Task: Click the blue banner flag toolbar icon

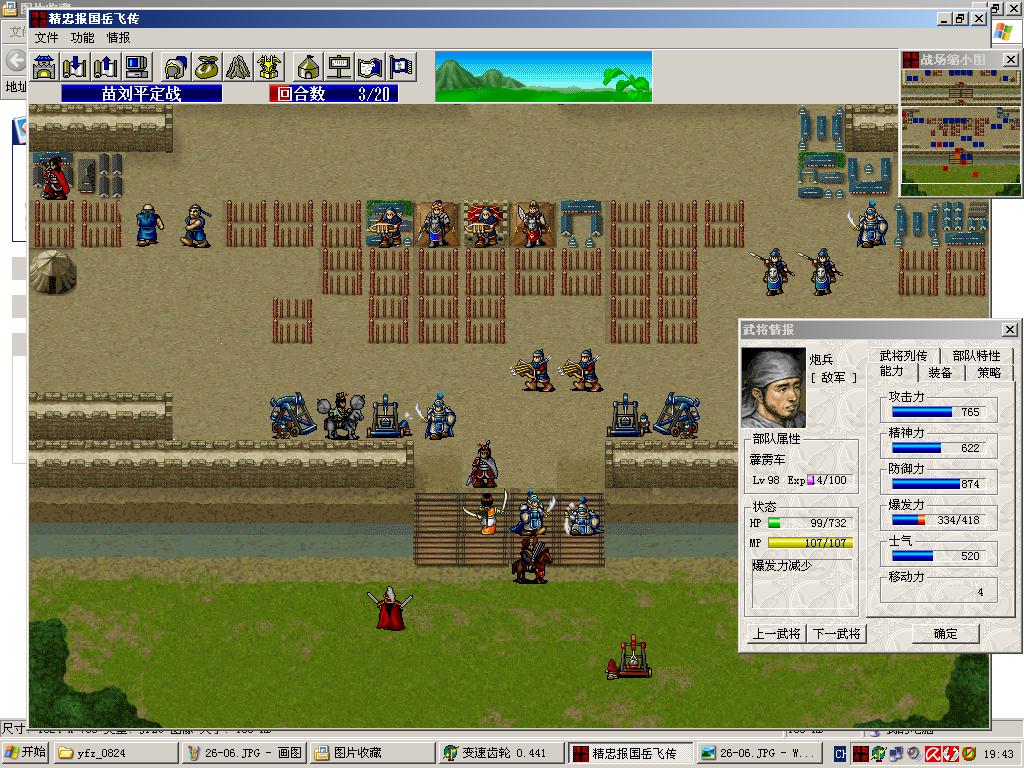Action: [401, 67]
